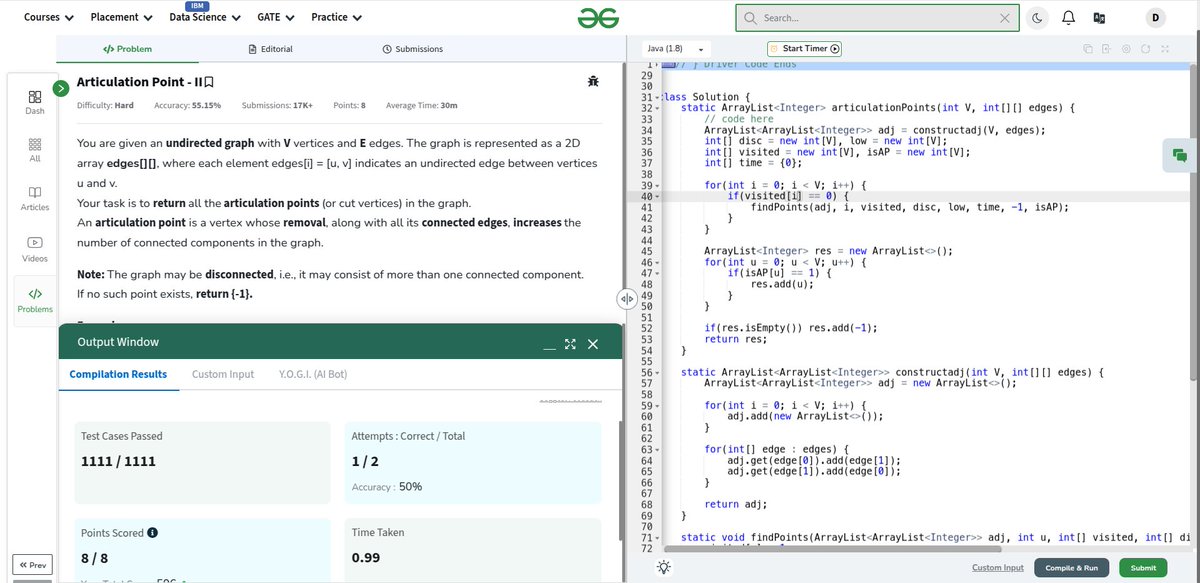Go to previous problem with Prev button
Image resolution: width=1200 pixels, height=583 pixels.
[x=33, y=565]
